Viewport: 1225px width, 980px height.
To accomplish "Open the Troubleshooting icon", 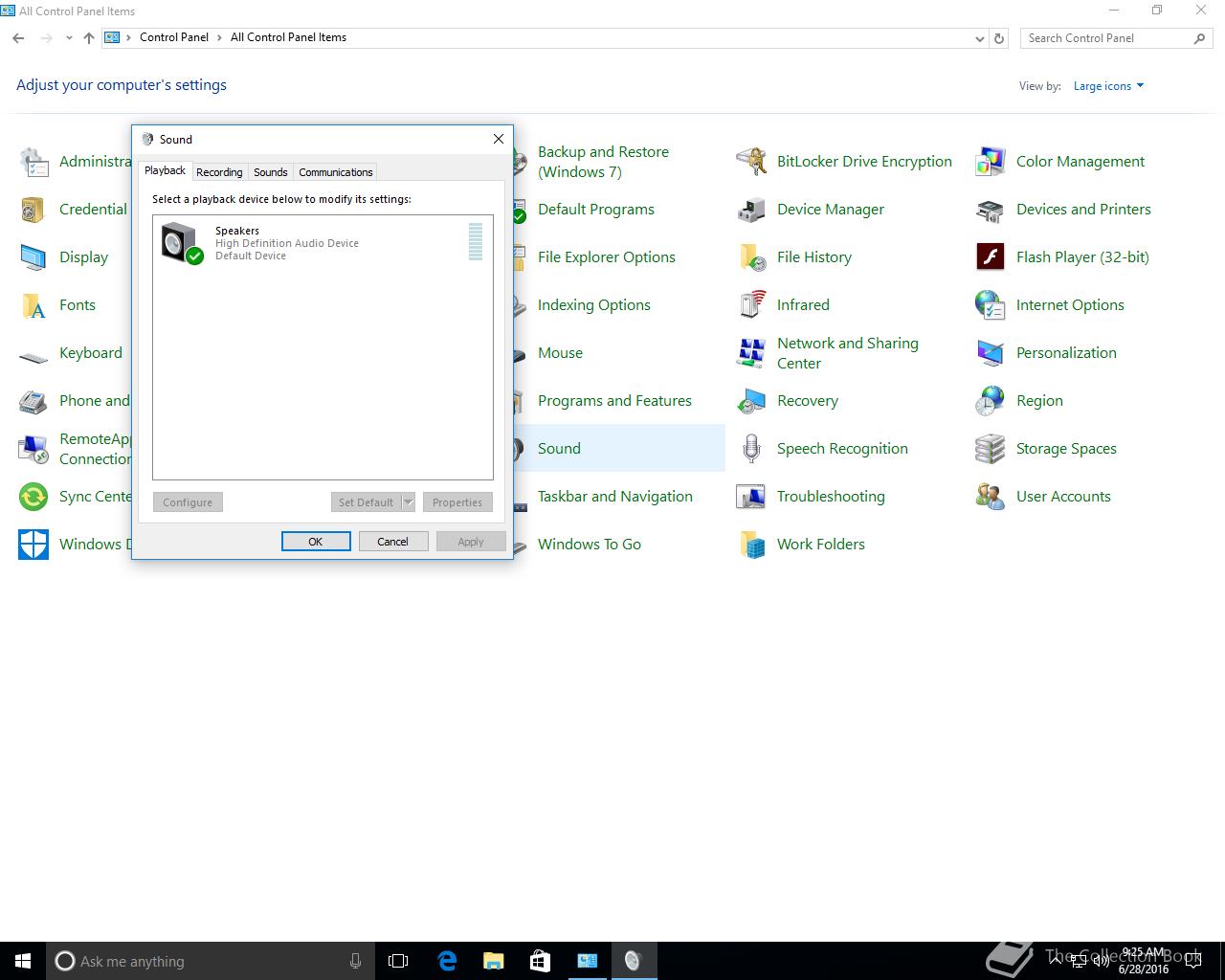I will (x=751, y=497).
